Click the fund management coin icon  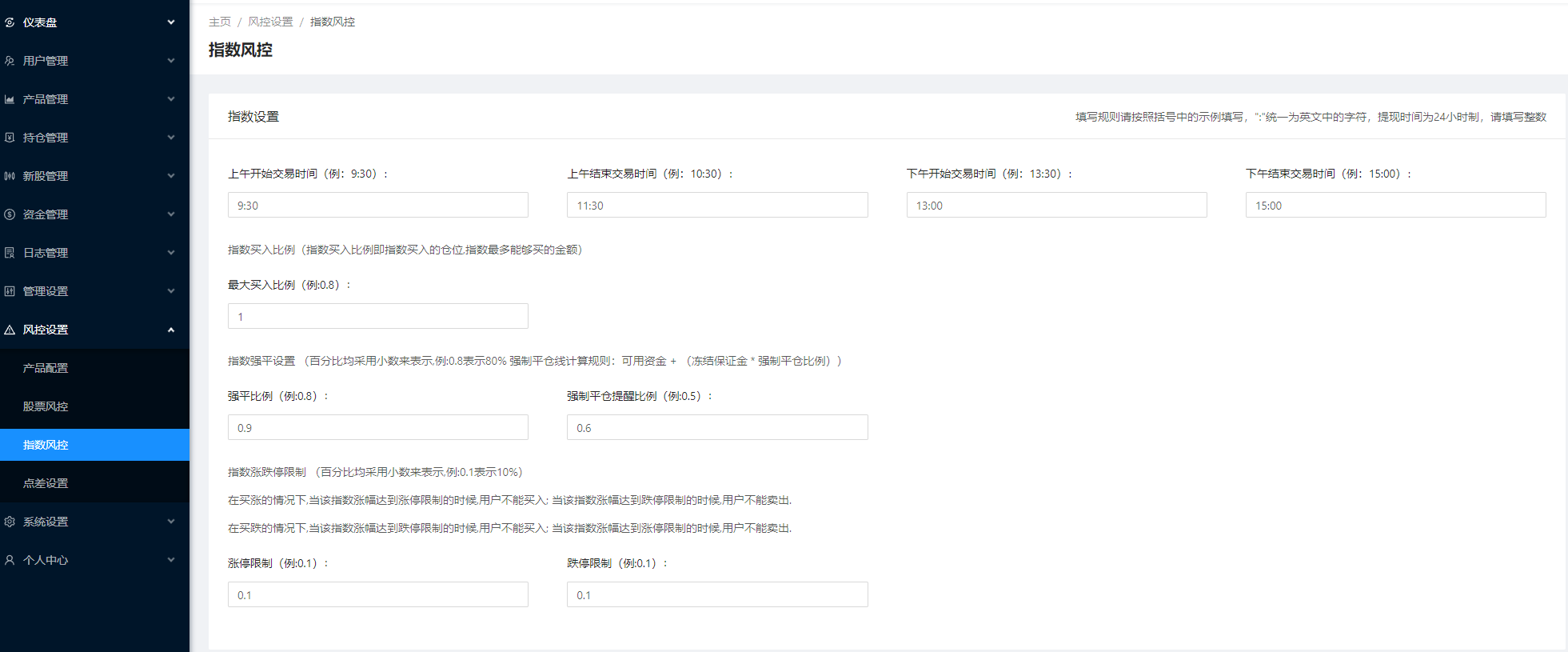coord(10,214)
